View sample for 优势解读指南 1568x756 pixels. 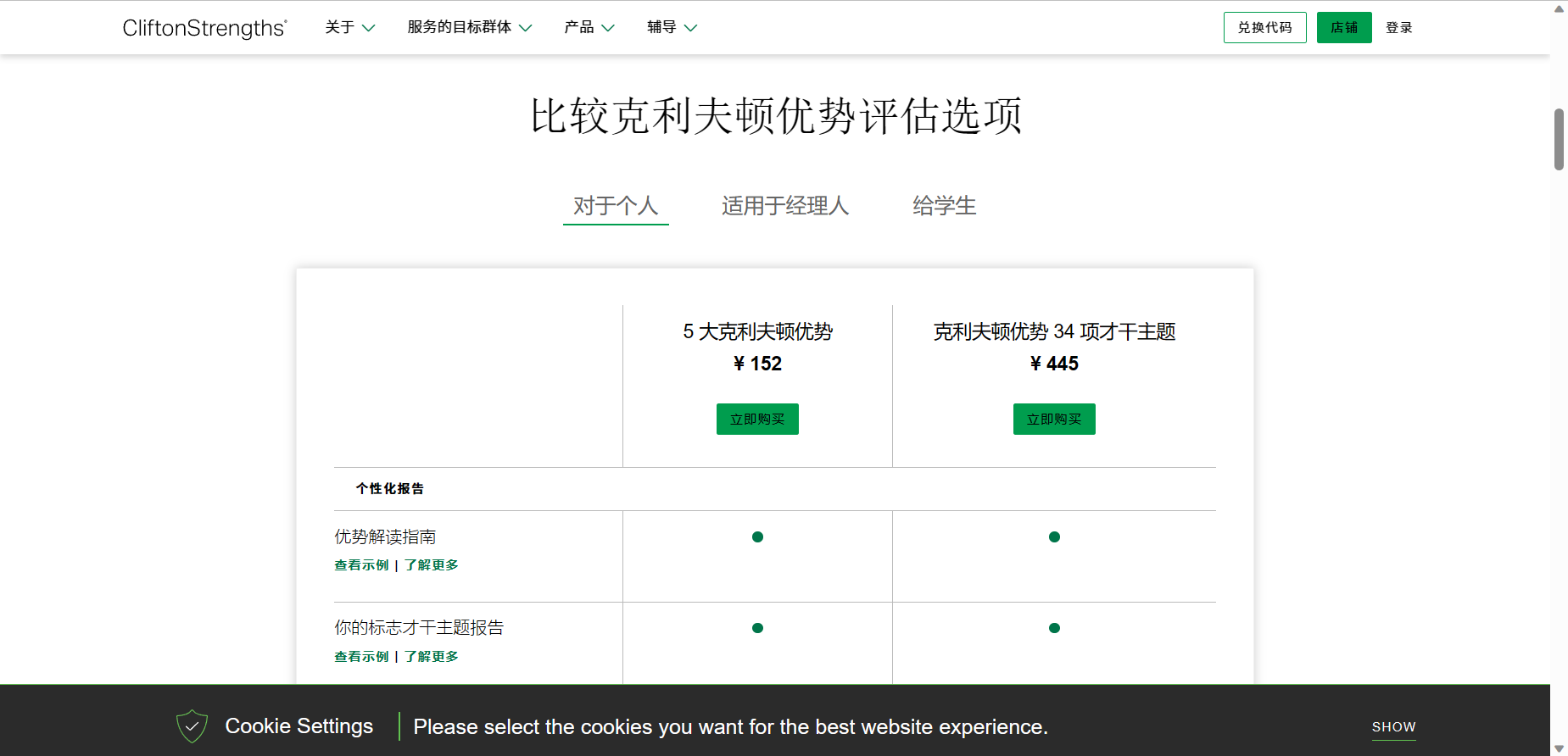pos(361,565)
